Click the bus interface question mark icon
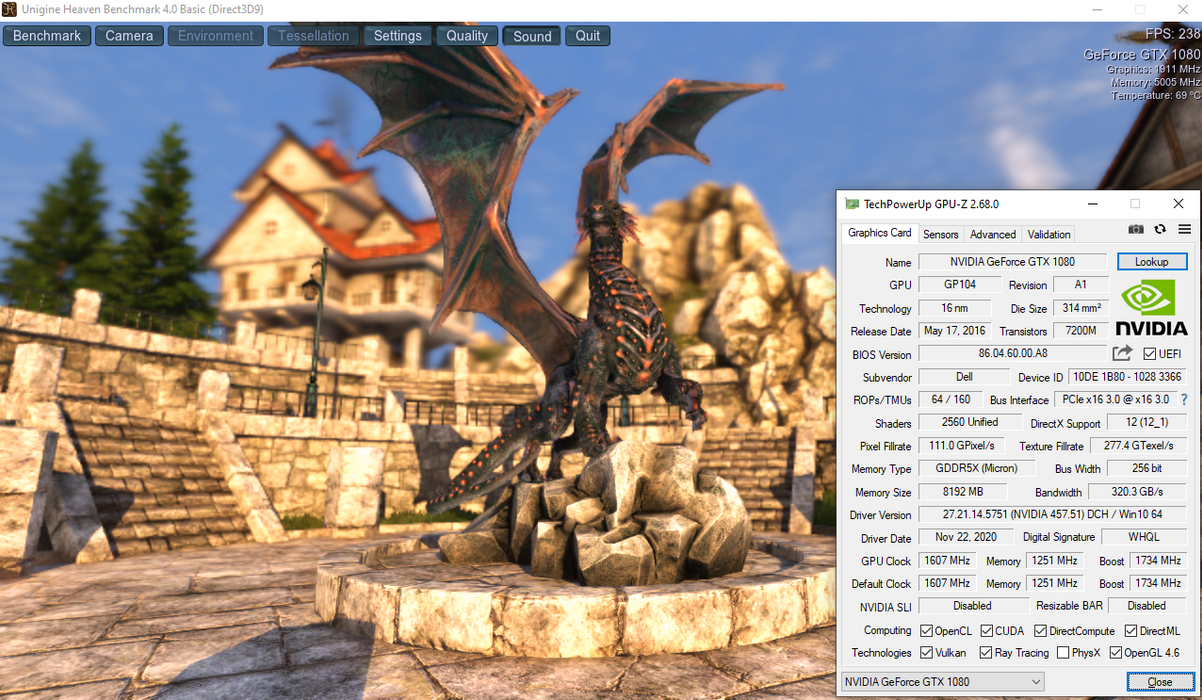 pos(1184,400)
